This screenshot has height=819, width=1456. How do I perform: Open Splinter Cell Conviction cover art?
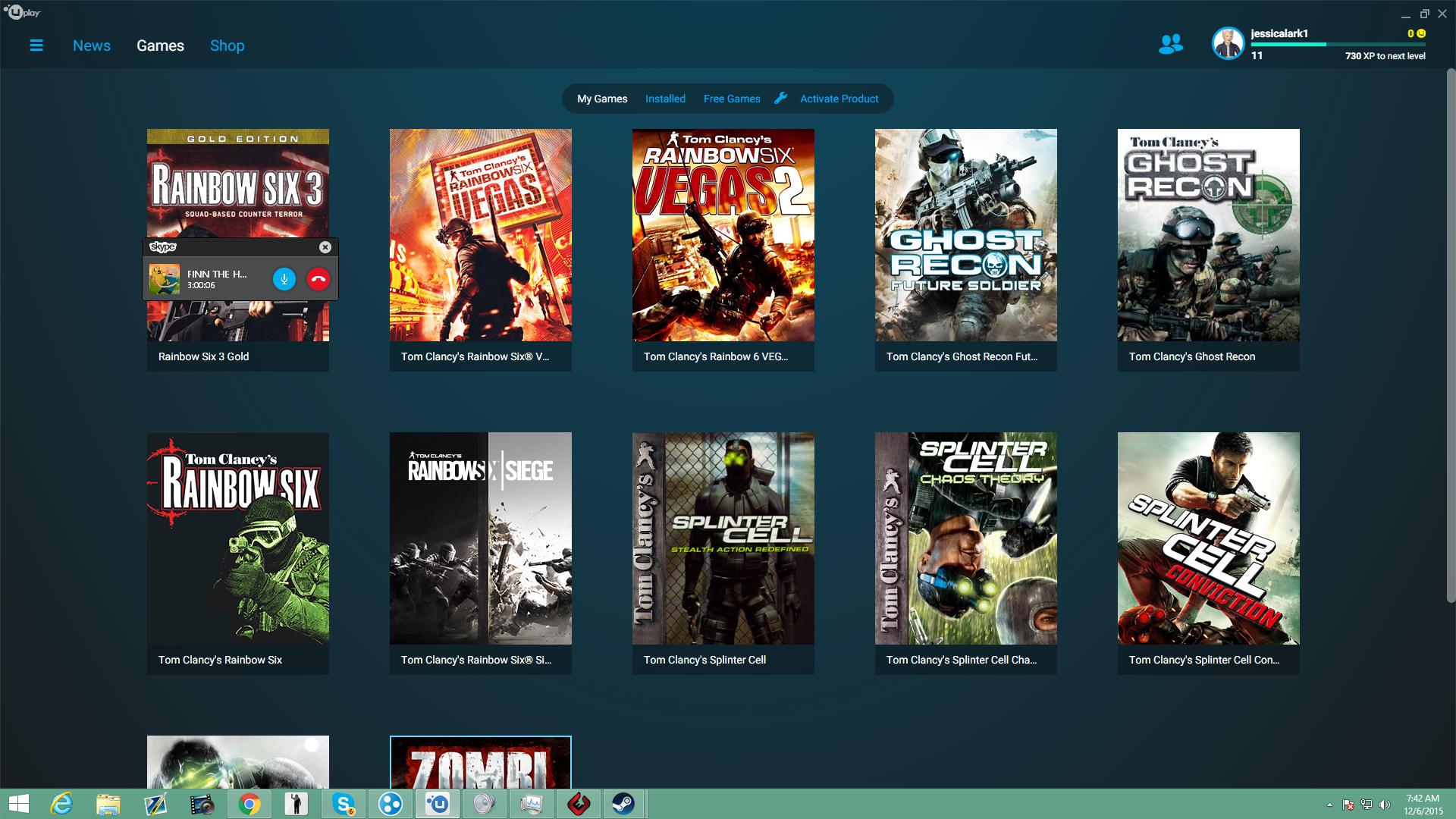[1209, 538]
